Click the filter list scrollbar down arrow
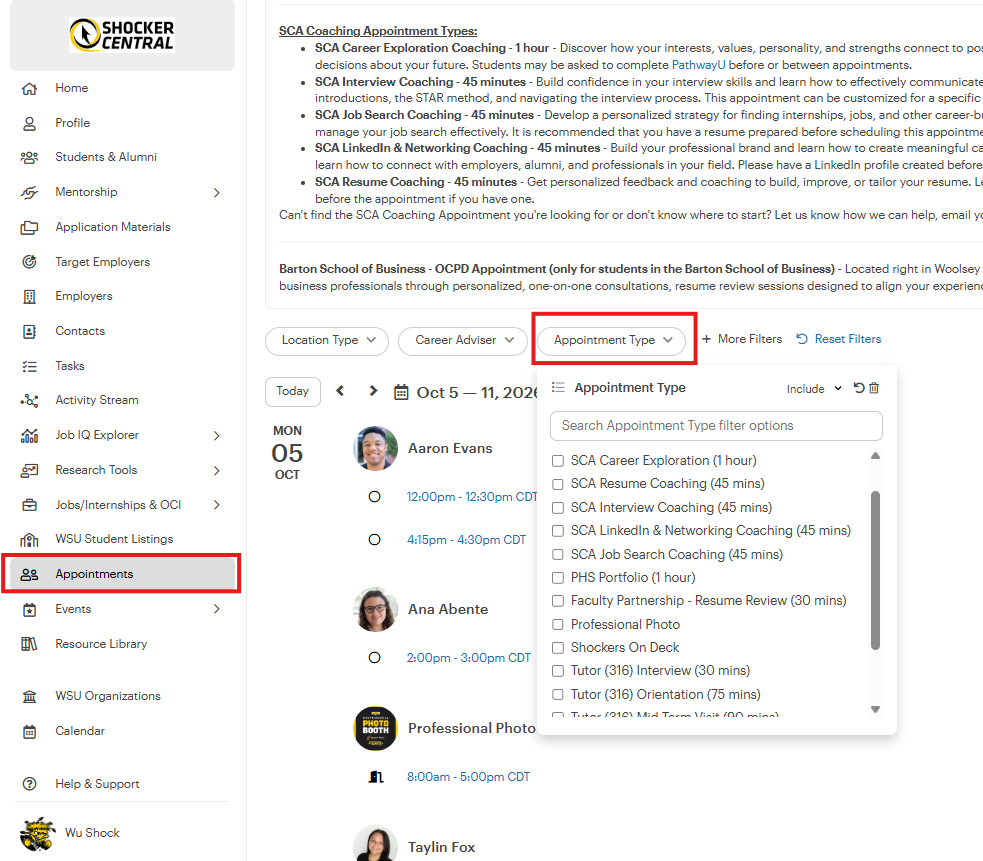The image size is (983, 861). click(x=876, y=710)
